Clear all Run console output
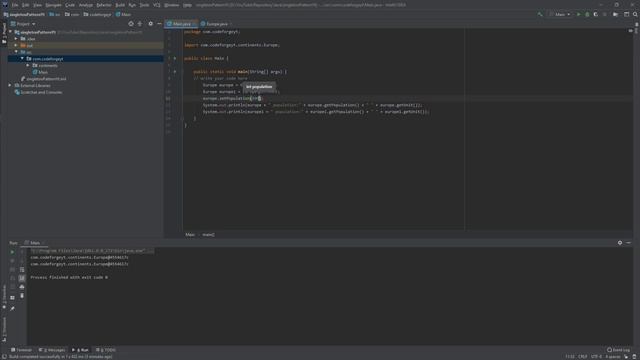The image size is (640, 360). (x=22, y=296)
